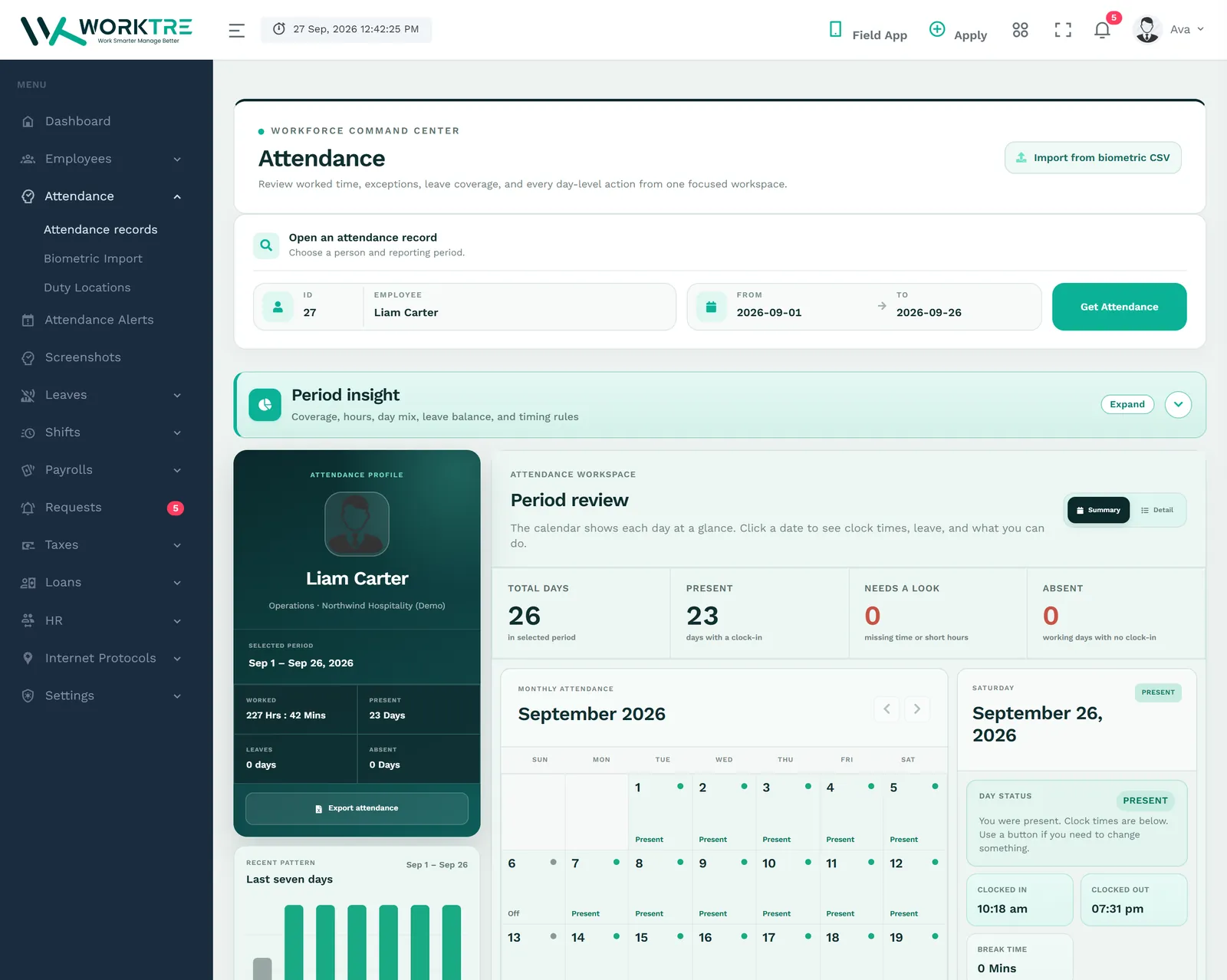Toggle fullscreen mode icon
The height and width of the screenshot is (980, 1227).
click(x=1063, y=30)
